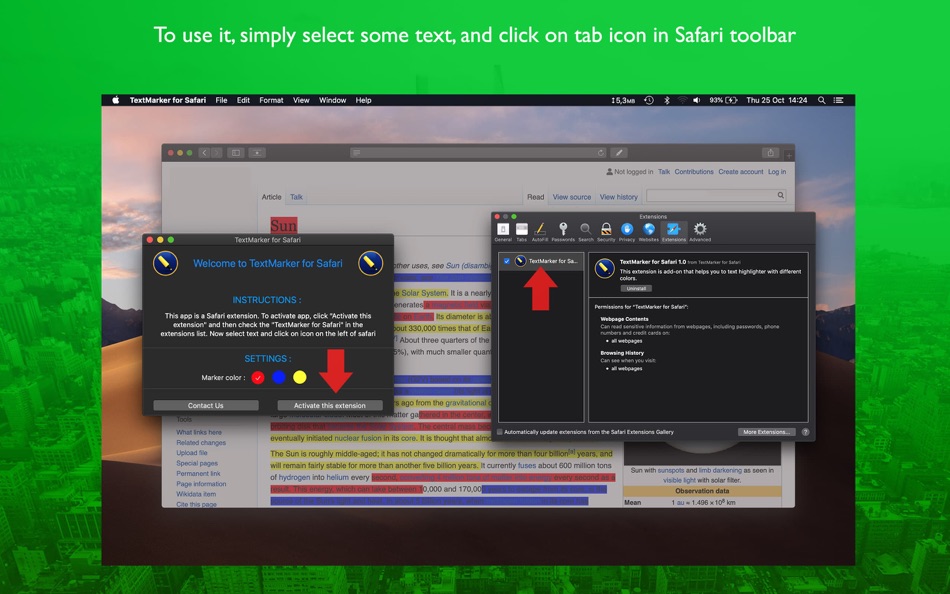The image size is (950, 594).
Task: Open Spotlight search in menu bar
Action: tap(821, 100)
